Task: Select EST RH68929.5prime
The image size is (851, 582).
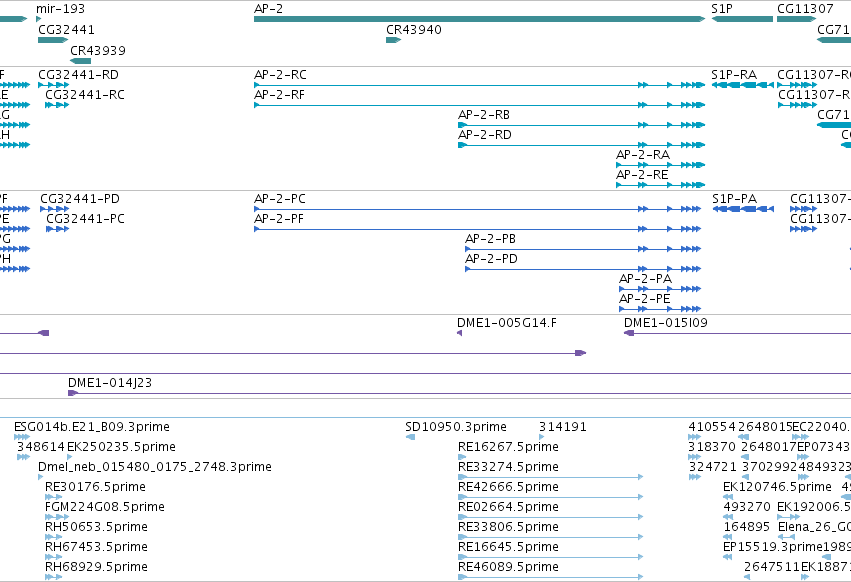Action: point(53,577)
